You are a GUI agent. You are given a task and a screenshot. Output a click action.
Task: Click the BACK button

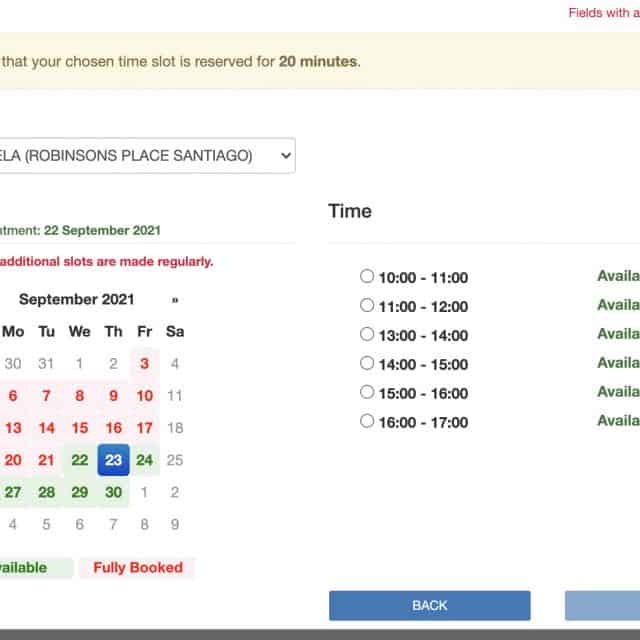(x=429, y=605)
